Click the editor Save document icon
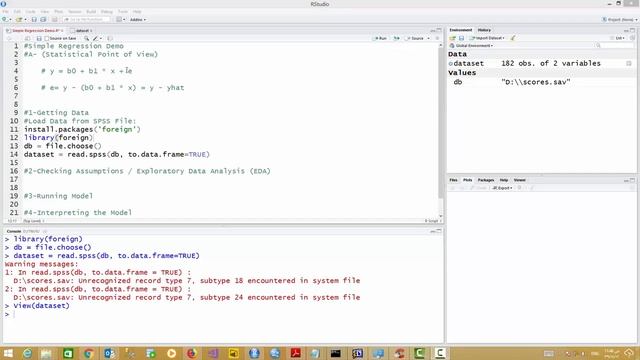The height and width of the screenshot is (360, 640). tap(39, 38)
